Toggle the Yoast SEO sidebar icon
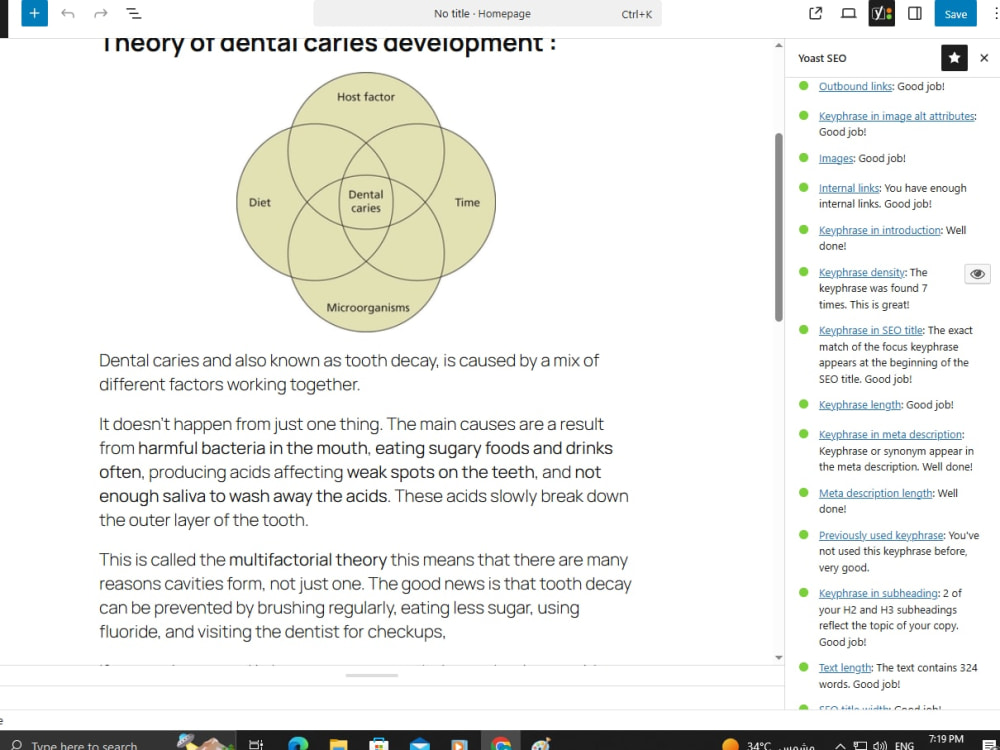The image size is (1000, 750). click(x=881, y=13)
